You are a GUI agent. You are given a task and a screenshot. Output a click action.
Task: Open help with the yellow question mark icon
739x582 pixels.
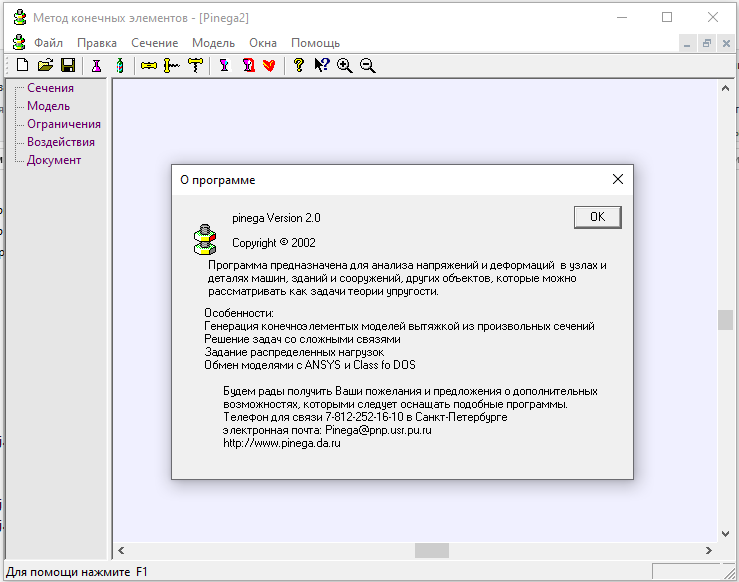298,65
